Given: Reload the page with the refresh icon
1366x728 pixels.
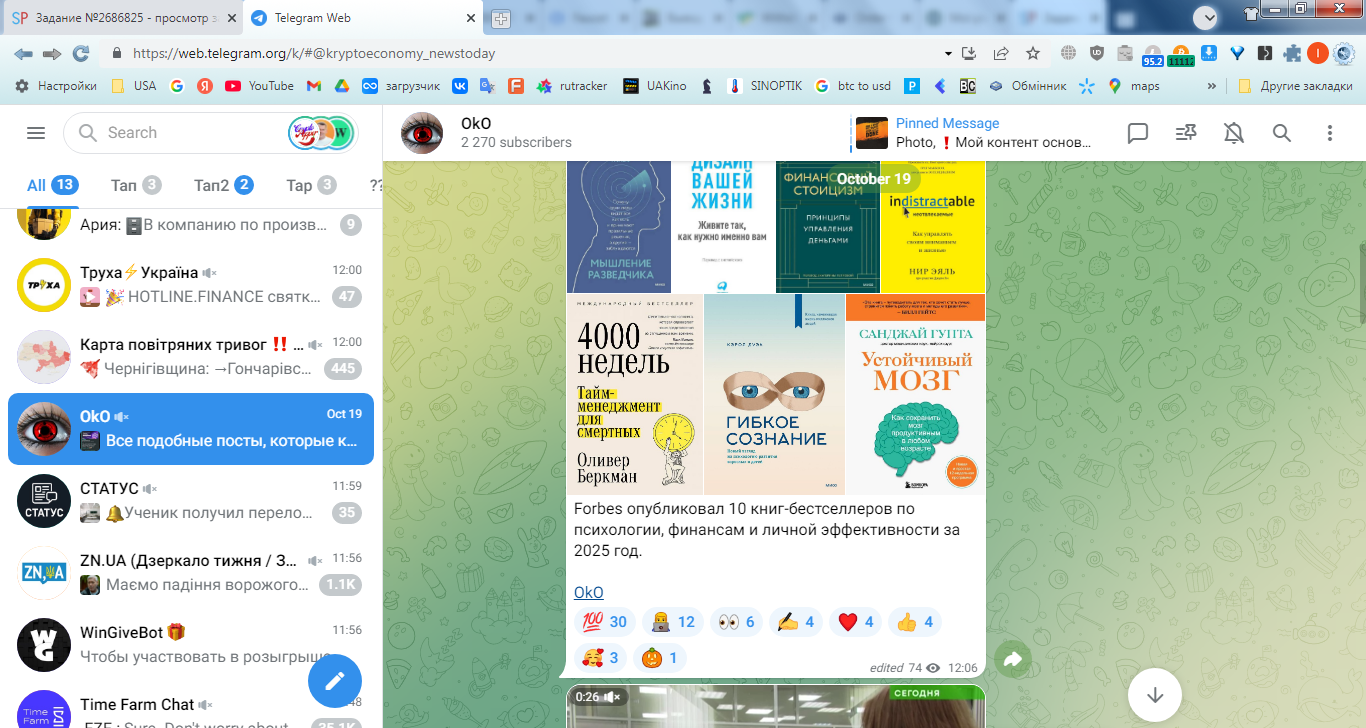Looking at the screenshot, I should 81,54.
